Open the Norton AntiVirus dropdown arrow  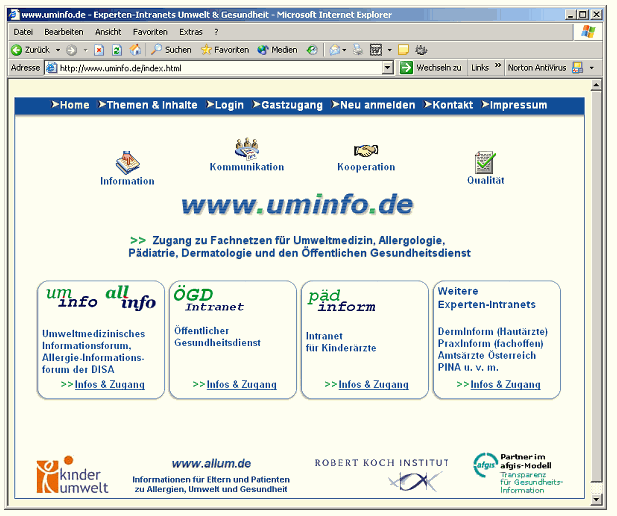pos(591,68)
